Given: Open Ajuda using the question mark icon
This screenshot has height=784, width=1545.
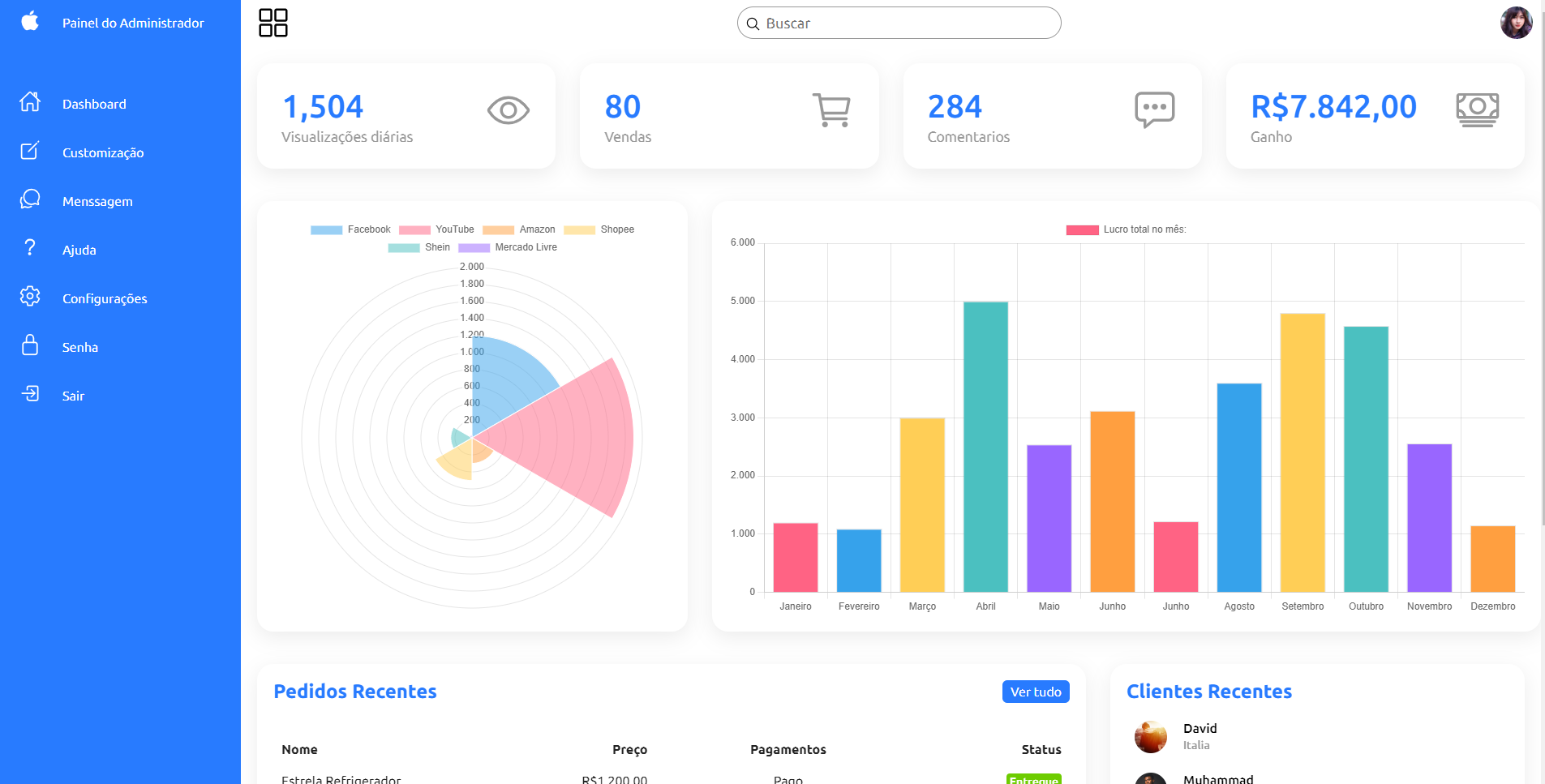Looking at the screenshot, I should pos(30,249).
